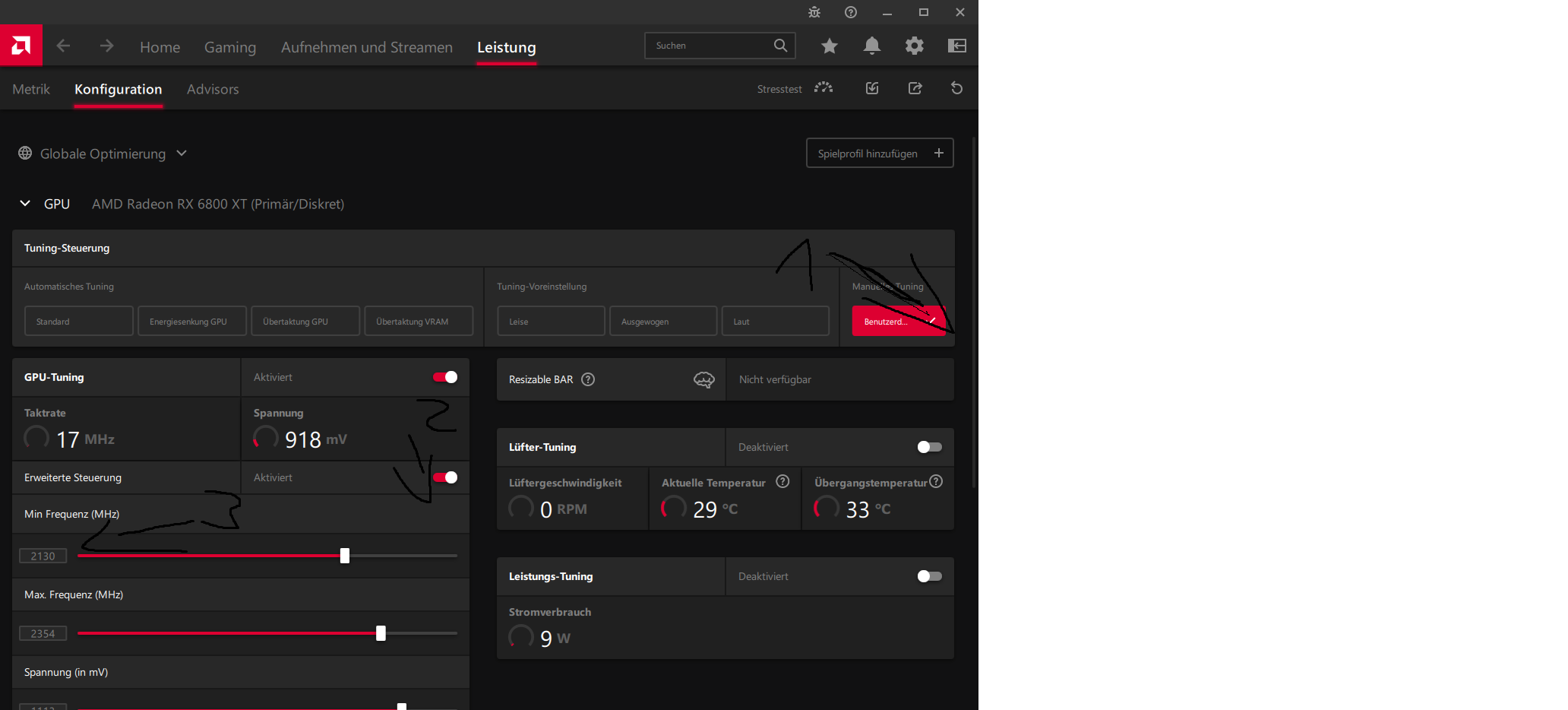
Task: Click the Min Frequenz 2130 value field
Action: [43, 556]
